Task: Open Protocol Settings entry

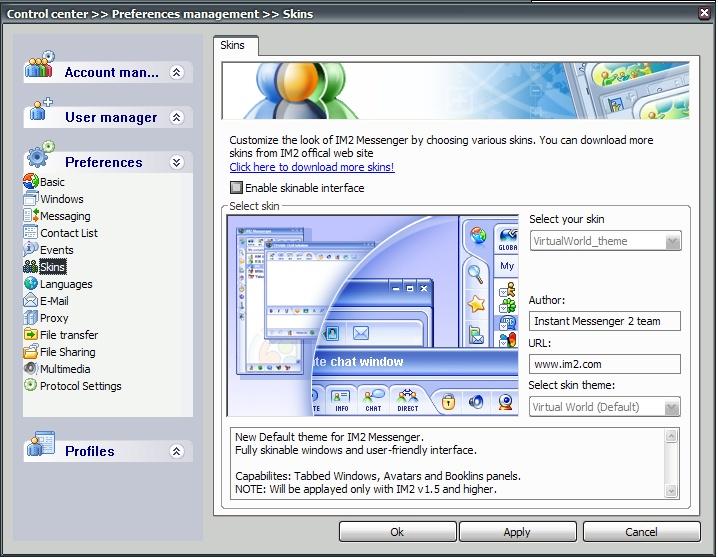Action: click(81, 385)
